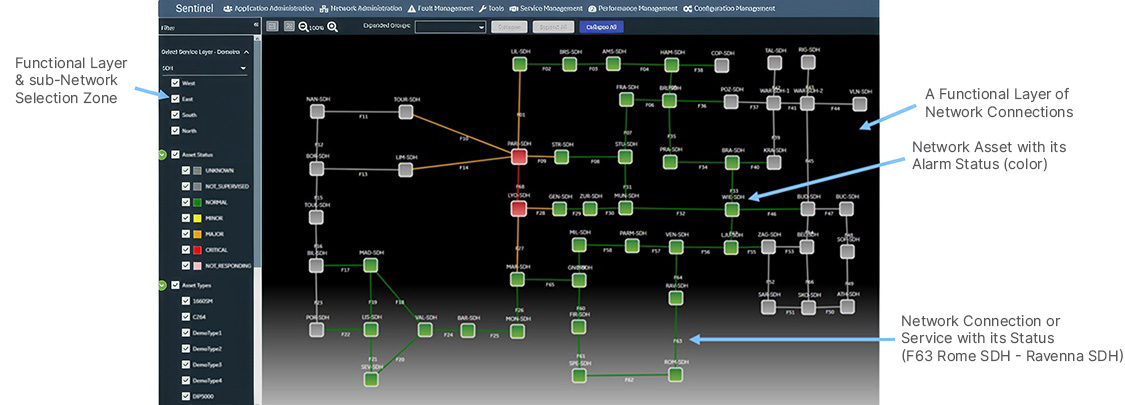Click the yellow MINOR status color swatch

[x=198, y=218]
